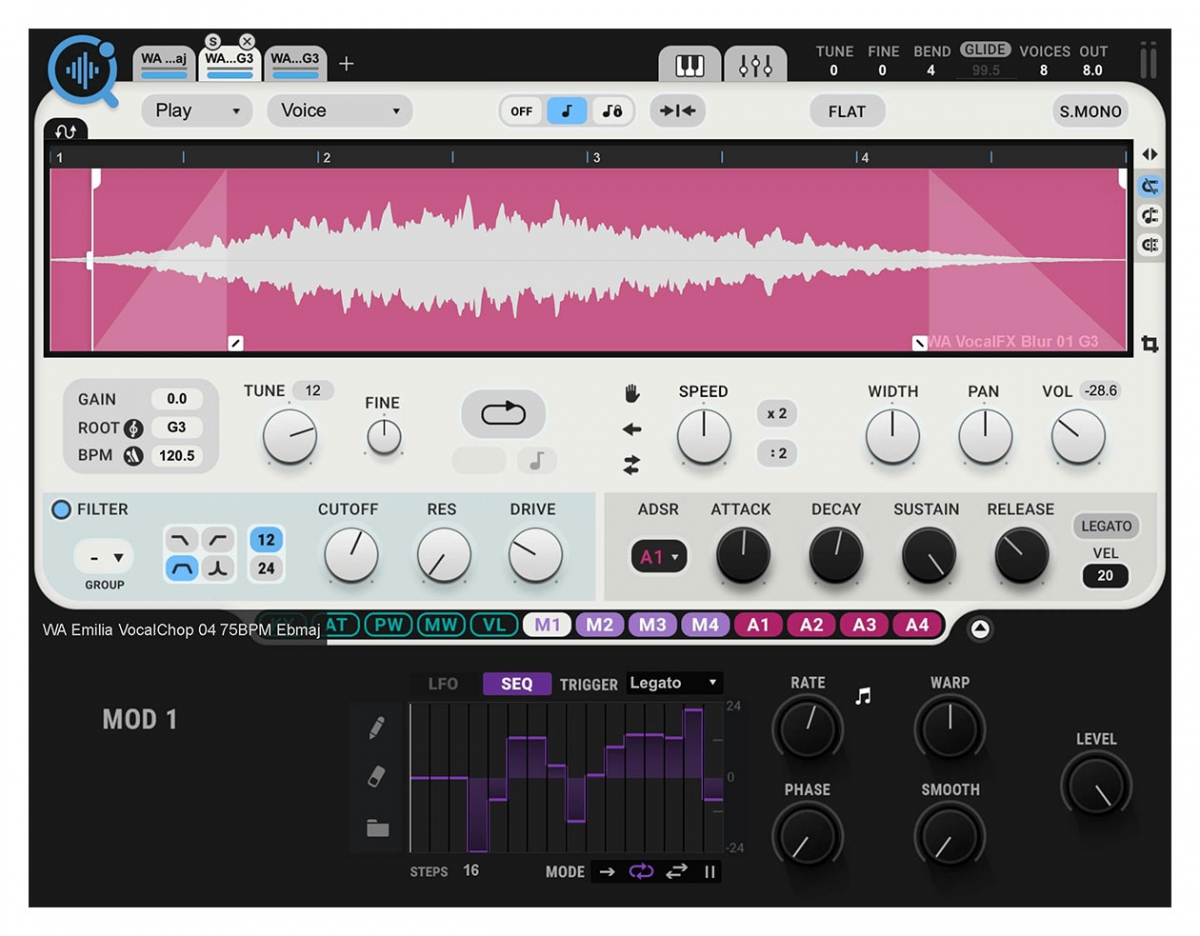This screenshot has width=1200, height=936.
Task: Click the waveform curve tab icon
Action: [x=66, y=131]
